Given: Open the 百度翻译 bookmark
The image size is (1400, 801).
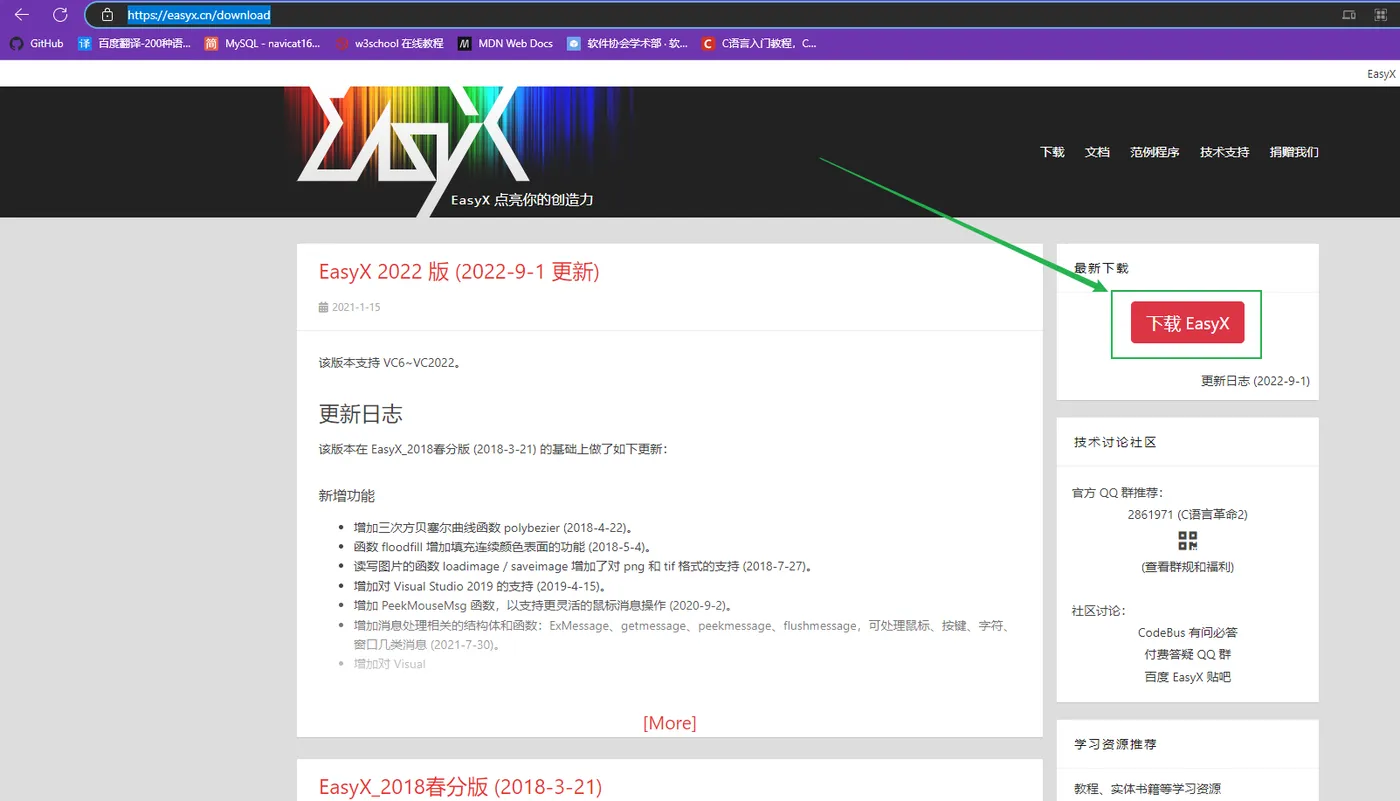Looking at the screenshot, I should (134, 43).
